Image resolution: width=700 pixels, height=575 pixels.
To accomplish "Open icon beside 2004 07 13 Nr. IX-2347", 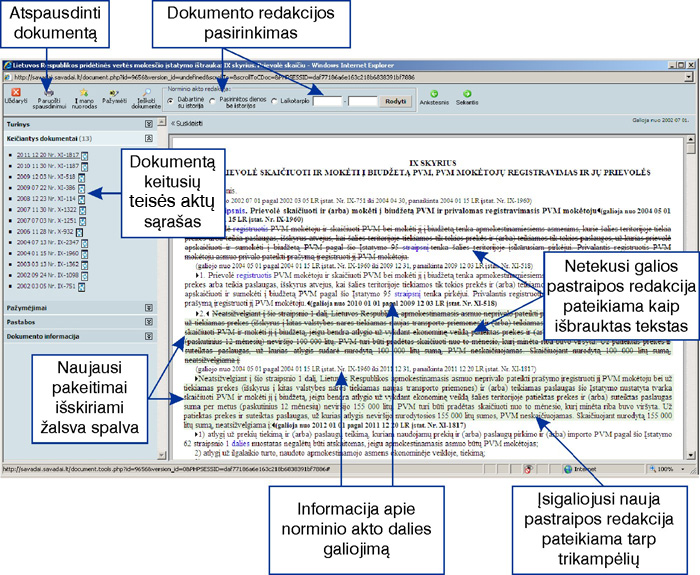I will click(x=84, y=243).
